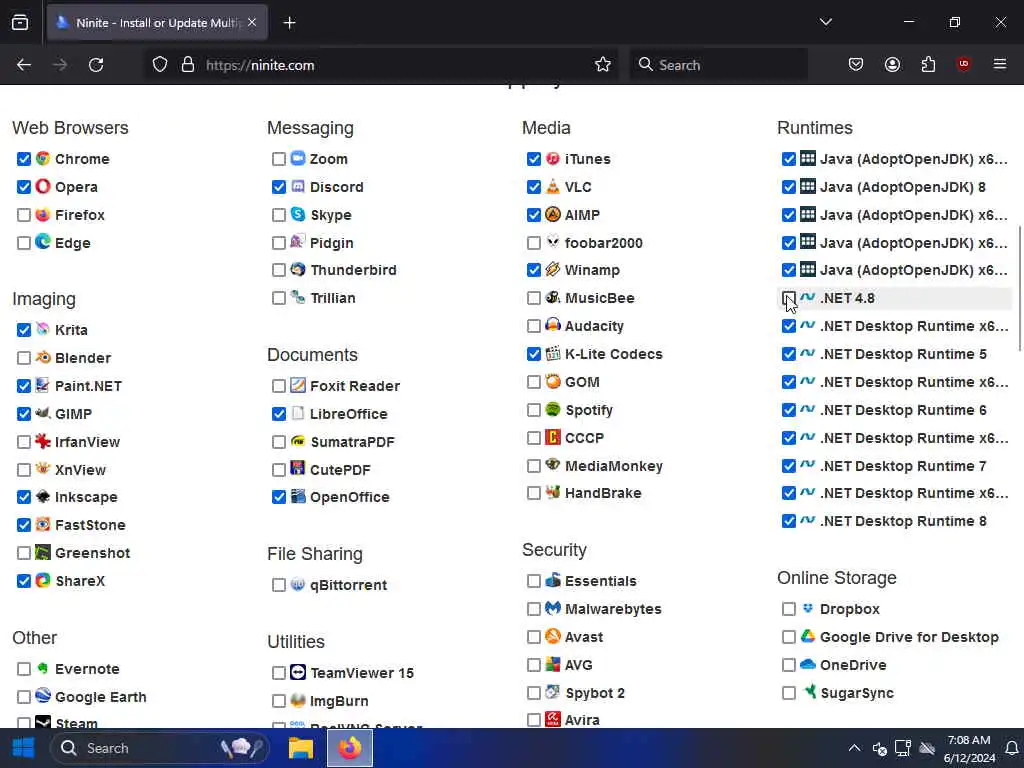Open a new browser tab
1024x768 pixels.
[x=289, y=23]
